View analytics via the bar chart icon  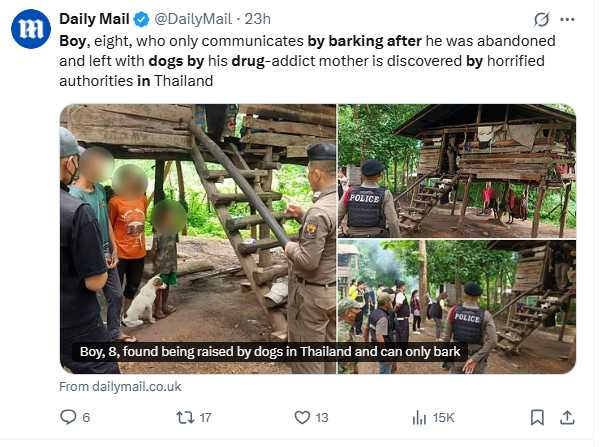(419, 417)
